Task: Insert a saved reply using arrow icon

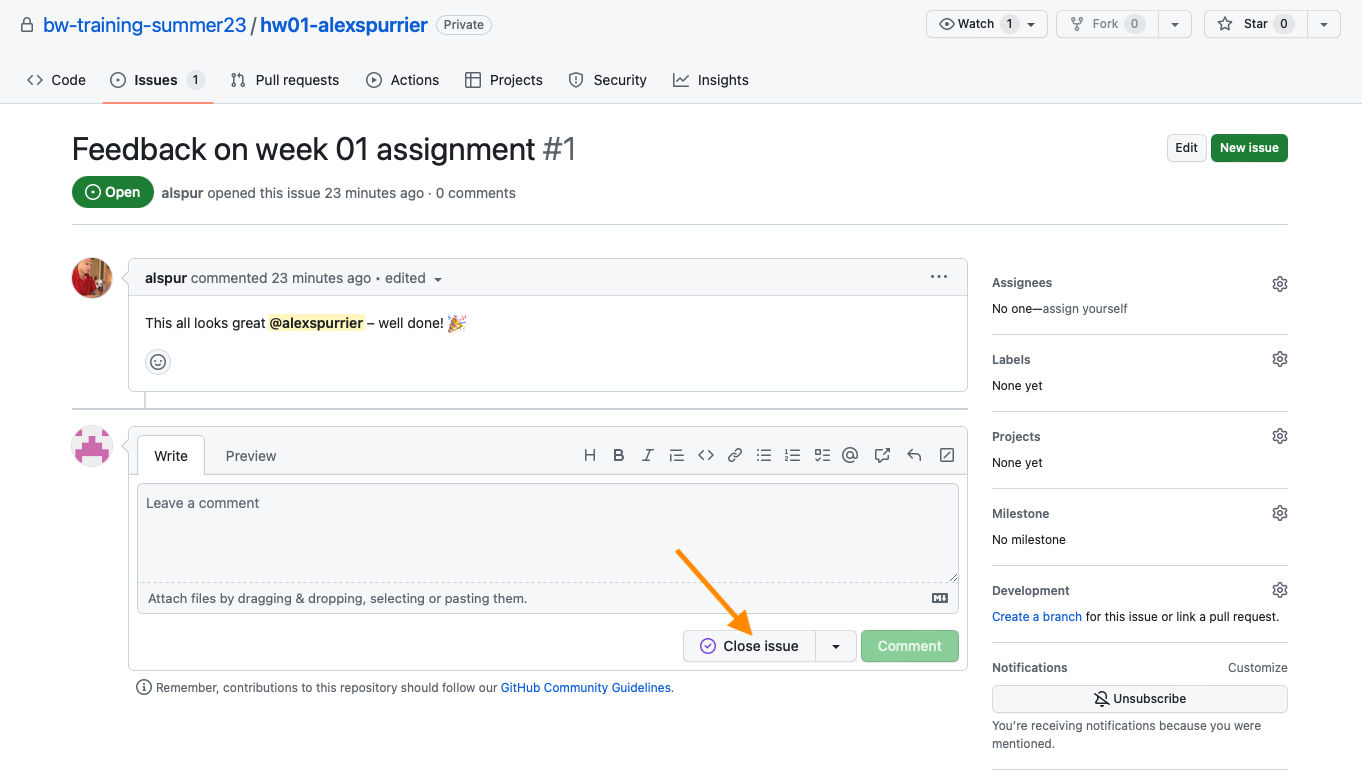Action: point(914,455)
